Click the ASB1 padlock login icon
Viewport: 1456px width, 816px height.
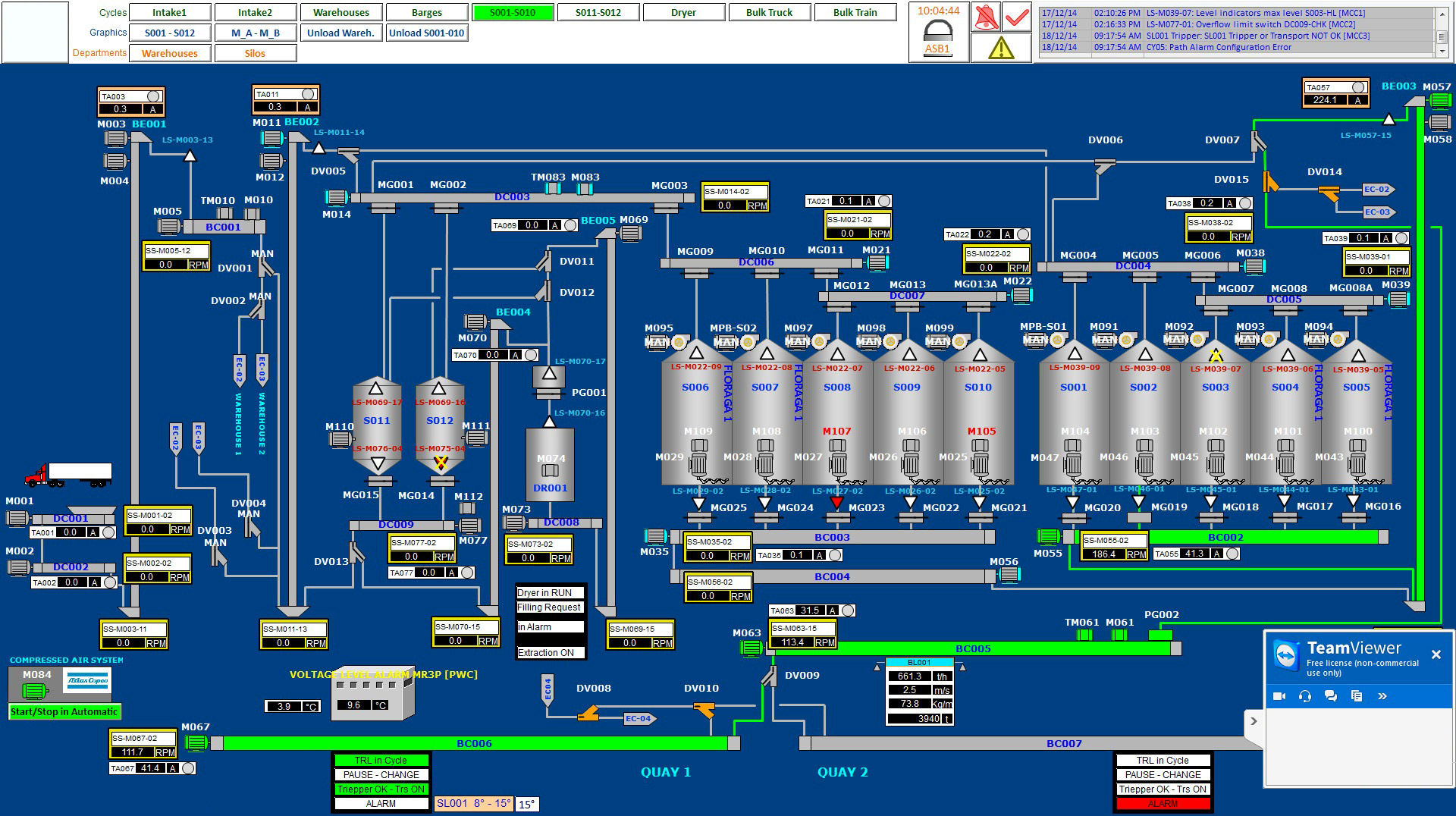pyautogui.click(x=938, y=32)
